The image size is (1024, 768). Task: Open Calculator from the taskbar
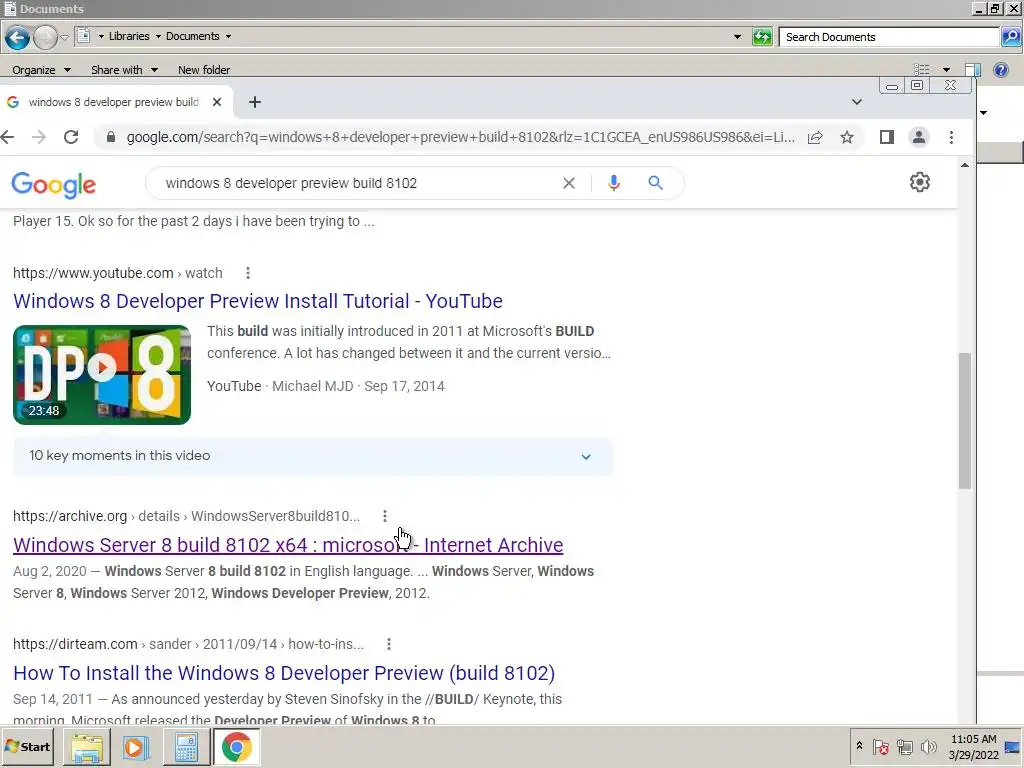(x=185, y=748)
